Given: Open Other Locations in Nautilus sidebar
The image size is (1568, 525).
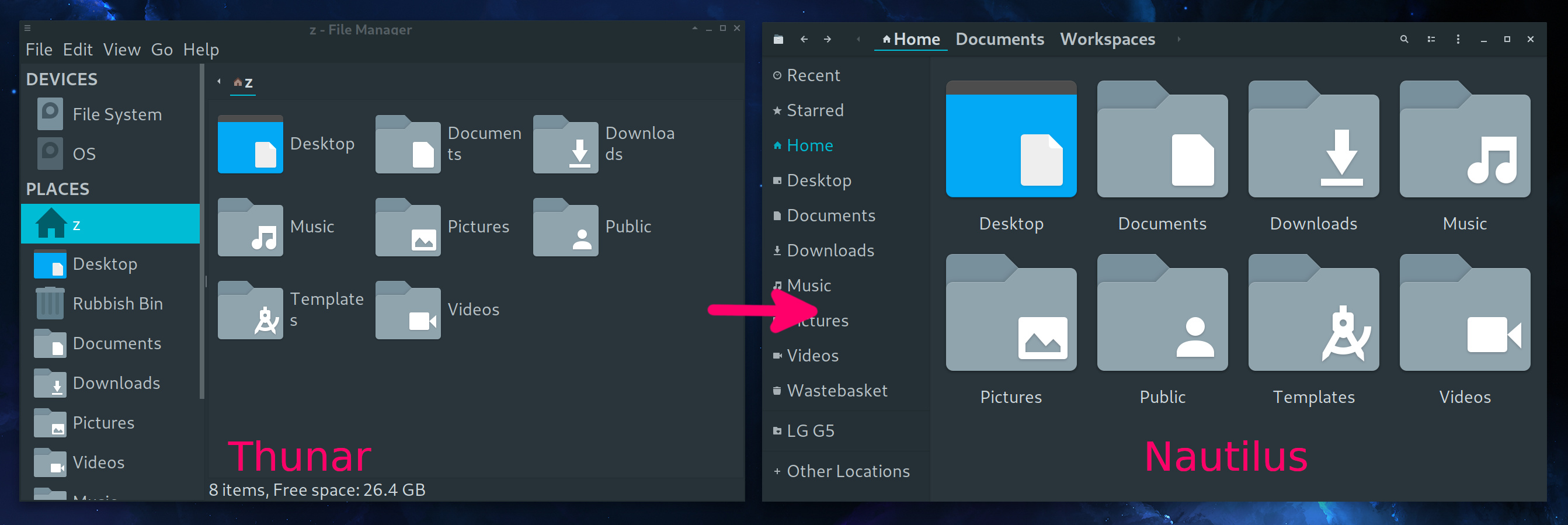Looking at the screenshot, I should tap(847, 471).
